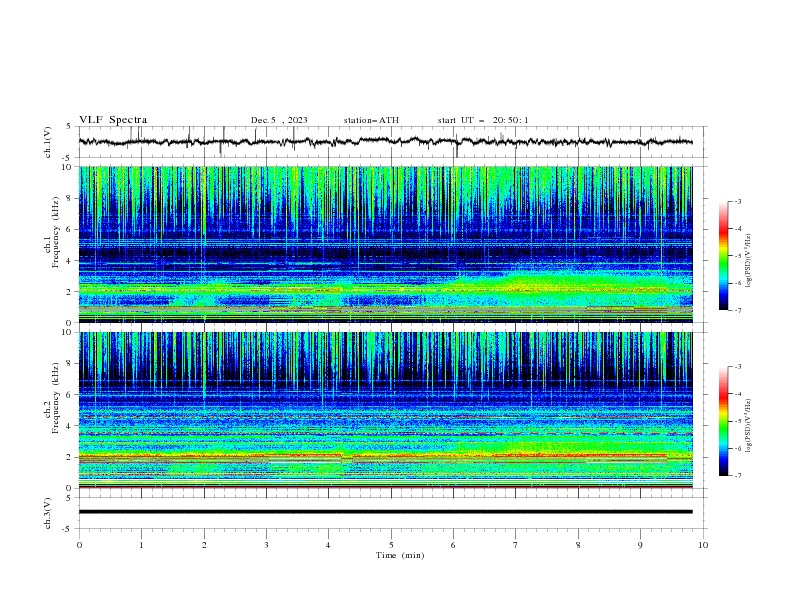Click the 'station=ATH' label
792x612 pixels.
coord(371,120)
